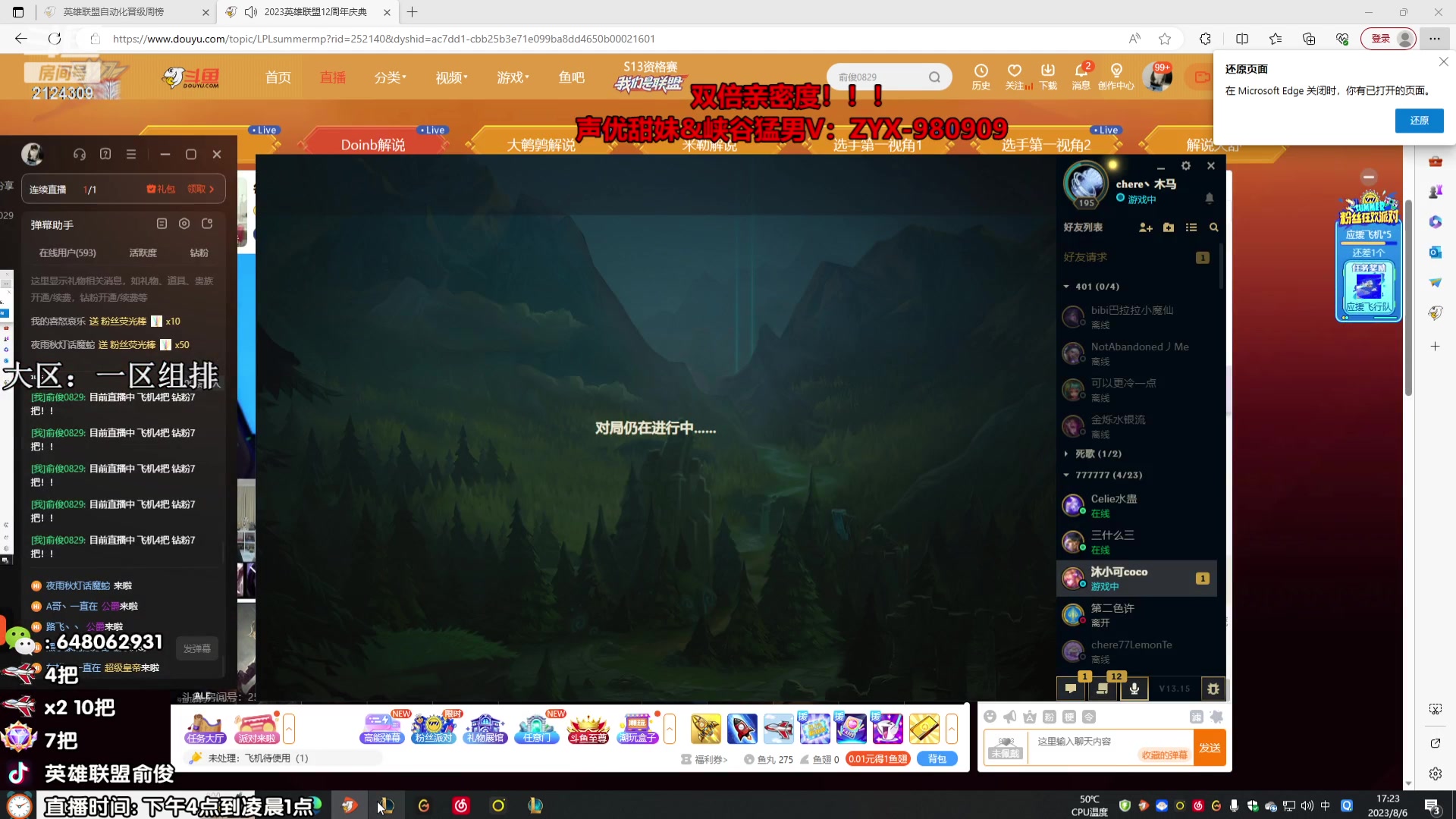This screenshot has width=1456, height=819.
Task: Open the chat bubble icon with badge 1
Action: (x=1071, y=688)
